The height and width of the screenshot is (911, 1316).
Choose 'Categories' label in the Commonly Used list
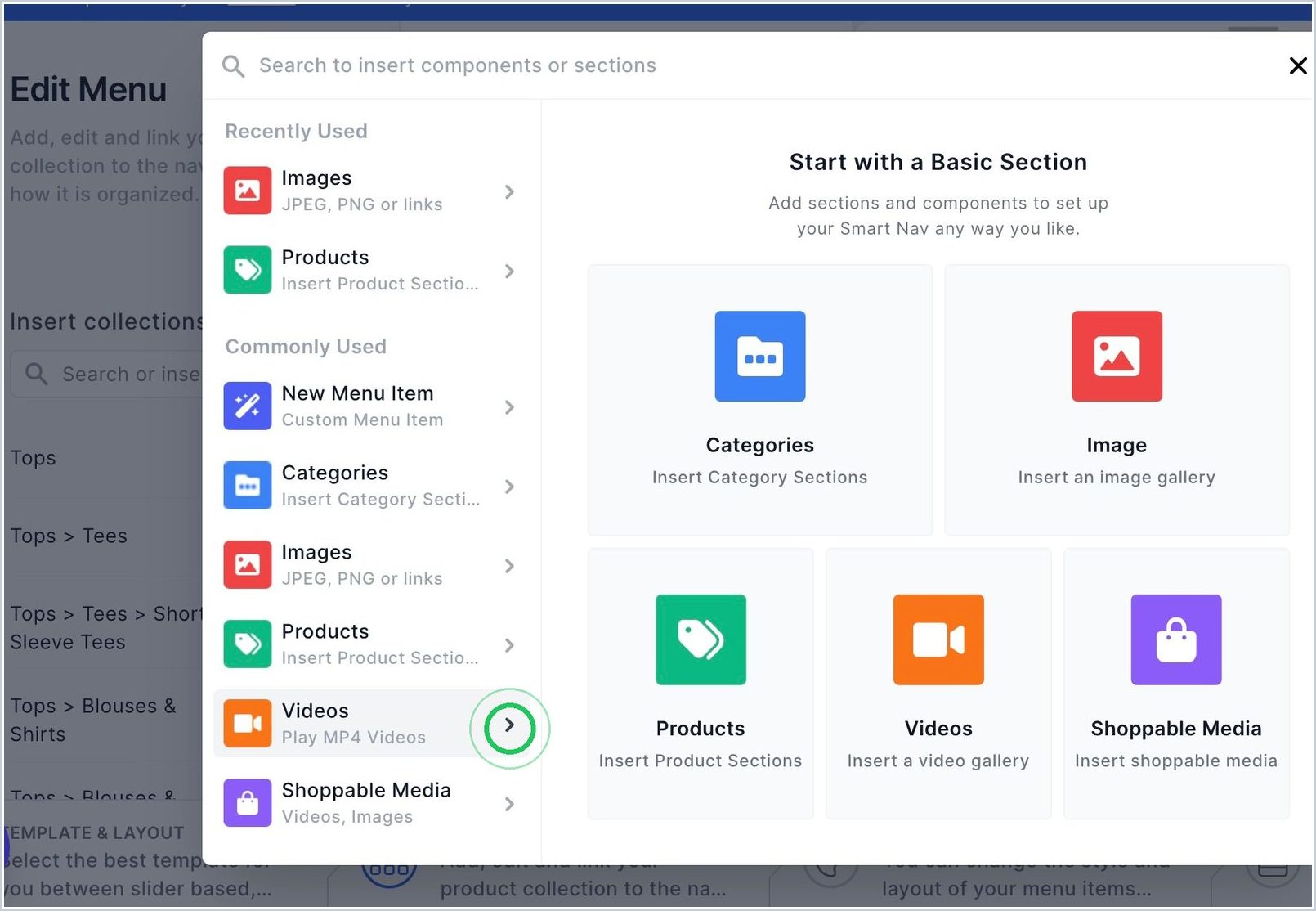[335, 473]
